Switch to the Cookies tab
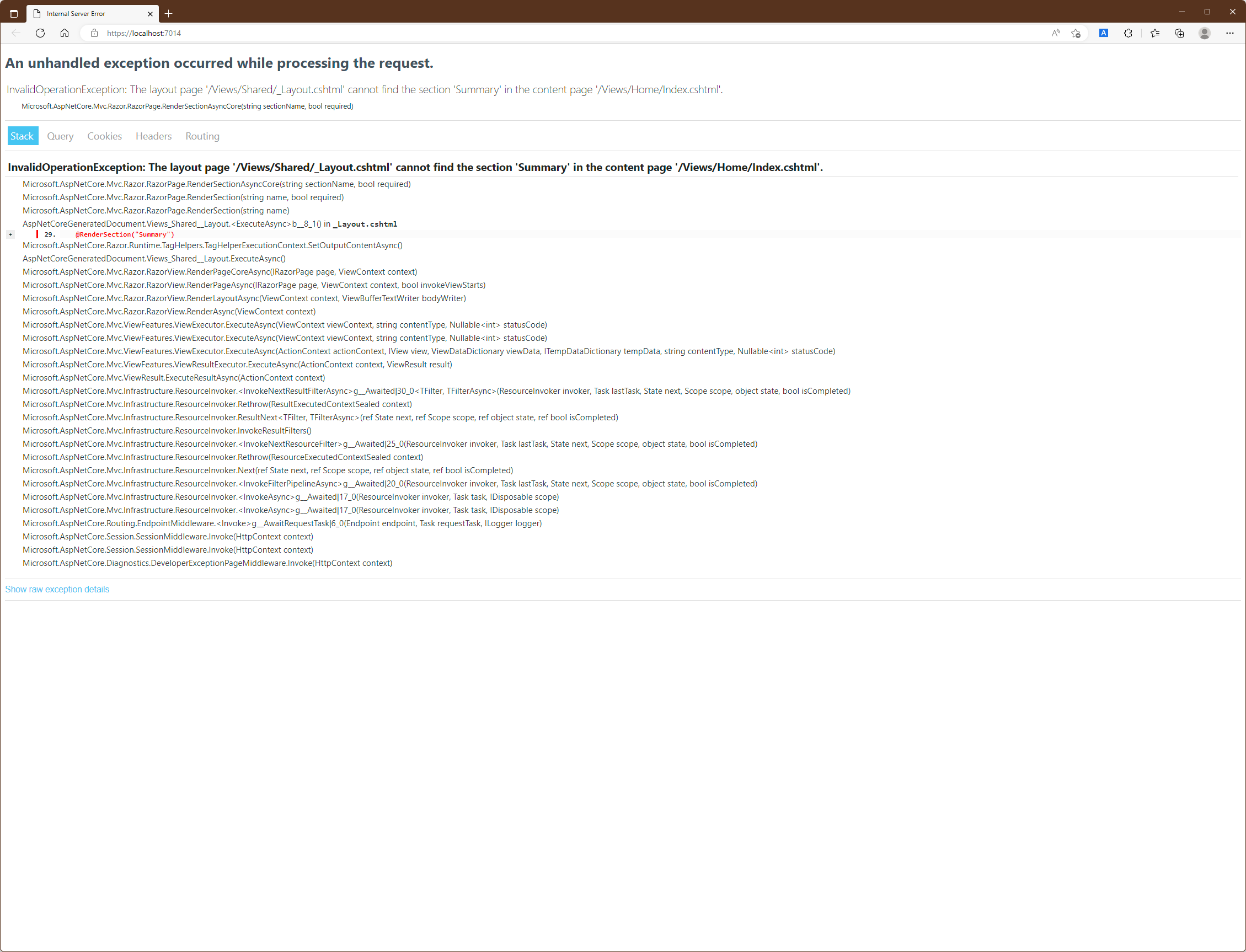The width and height of the screenshot is (1246, 952). pyautogui.click(x=104, y=136)
